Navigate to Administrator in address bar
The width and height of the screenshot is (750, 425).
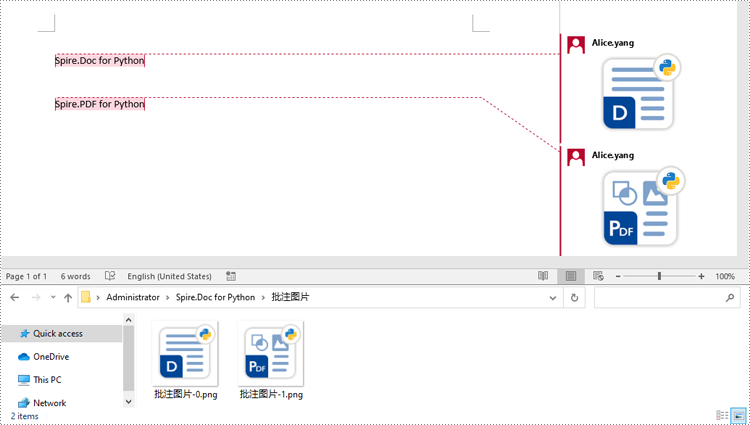(x=133, y=297)
